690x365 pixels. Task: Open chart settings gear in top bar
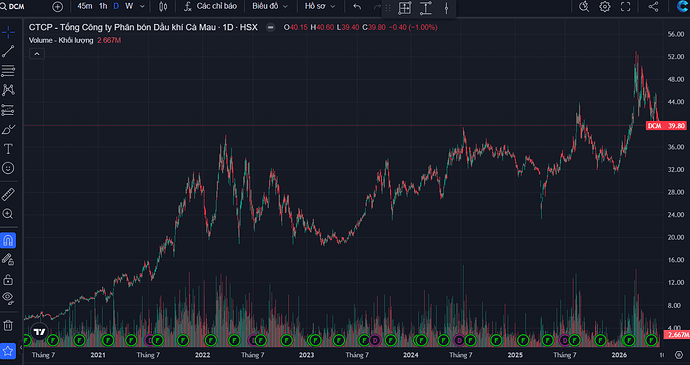[x=605, y=7]
